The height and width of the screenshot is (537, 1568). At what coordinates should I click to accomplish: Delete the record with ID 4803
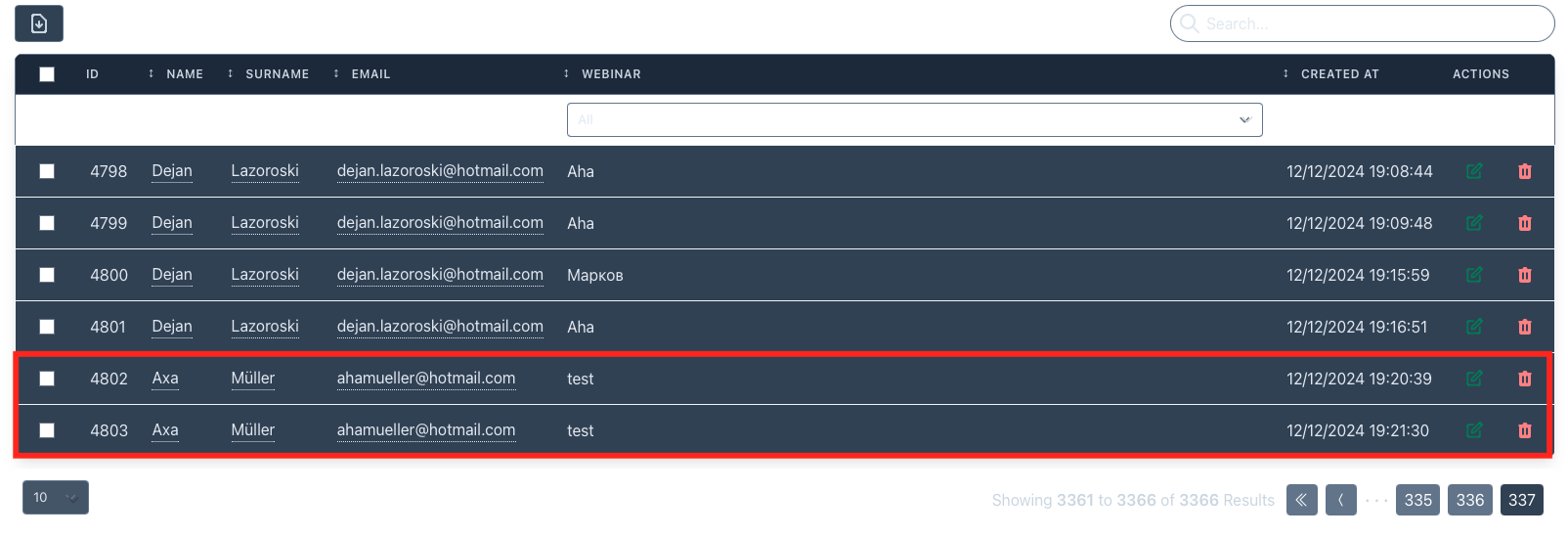point(1524,430)
